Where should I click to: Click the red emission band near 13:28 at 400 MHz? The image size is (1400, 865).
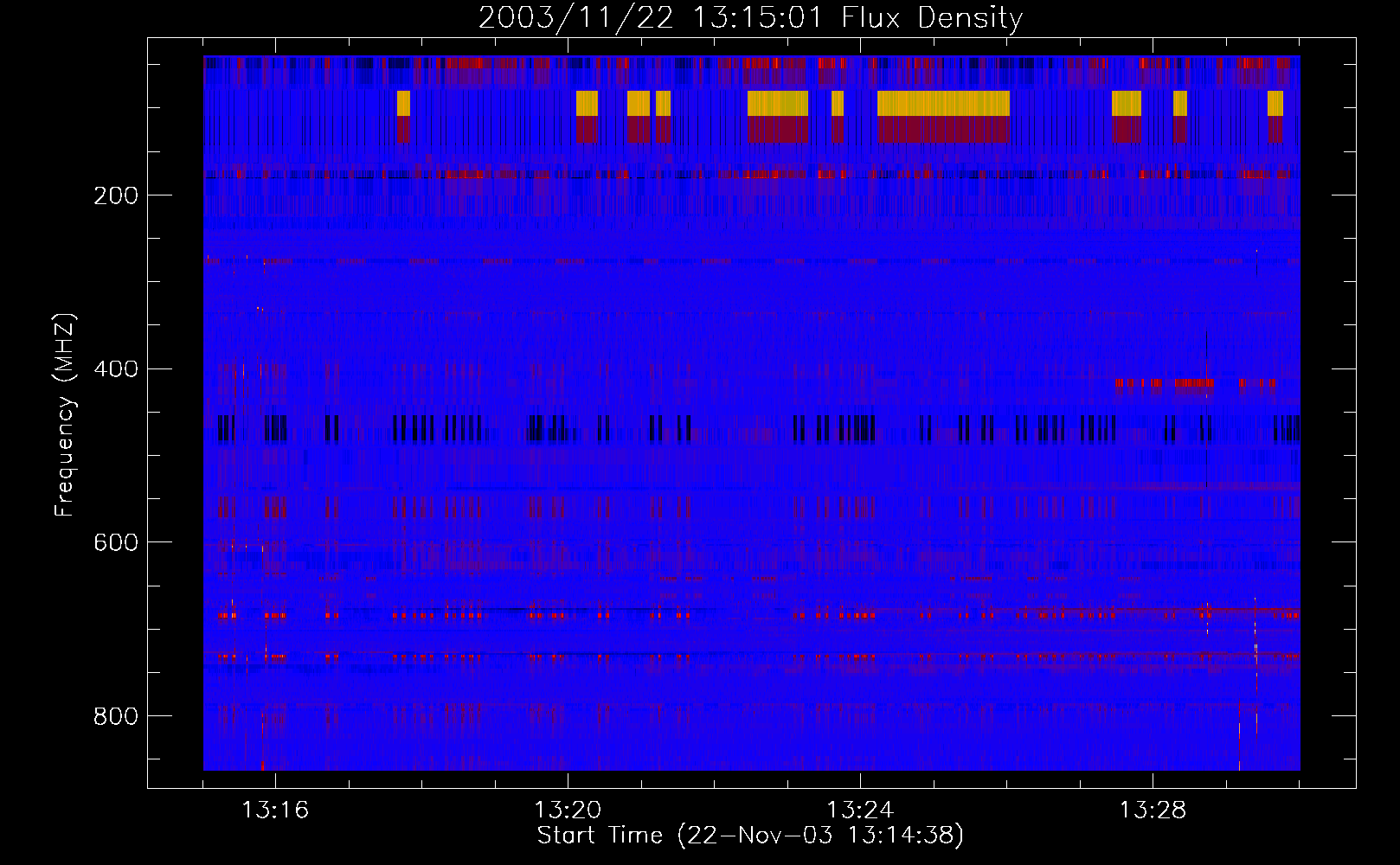pos(1165,383)
